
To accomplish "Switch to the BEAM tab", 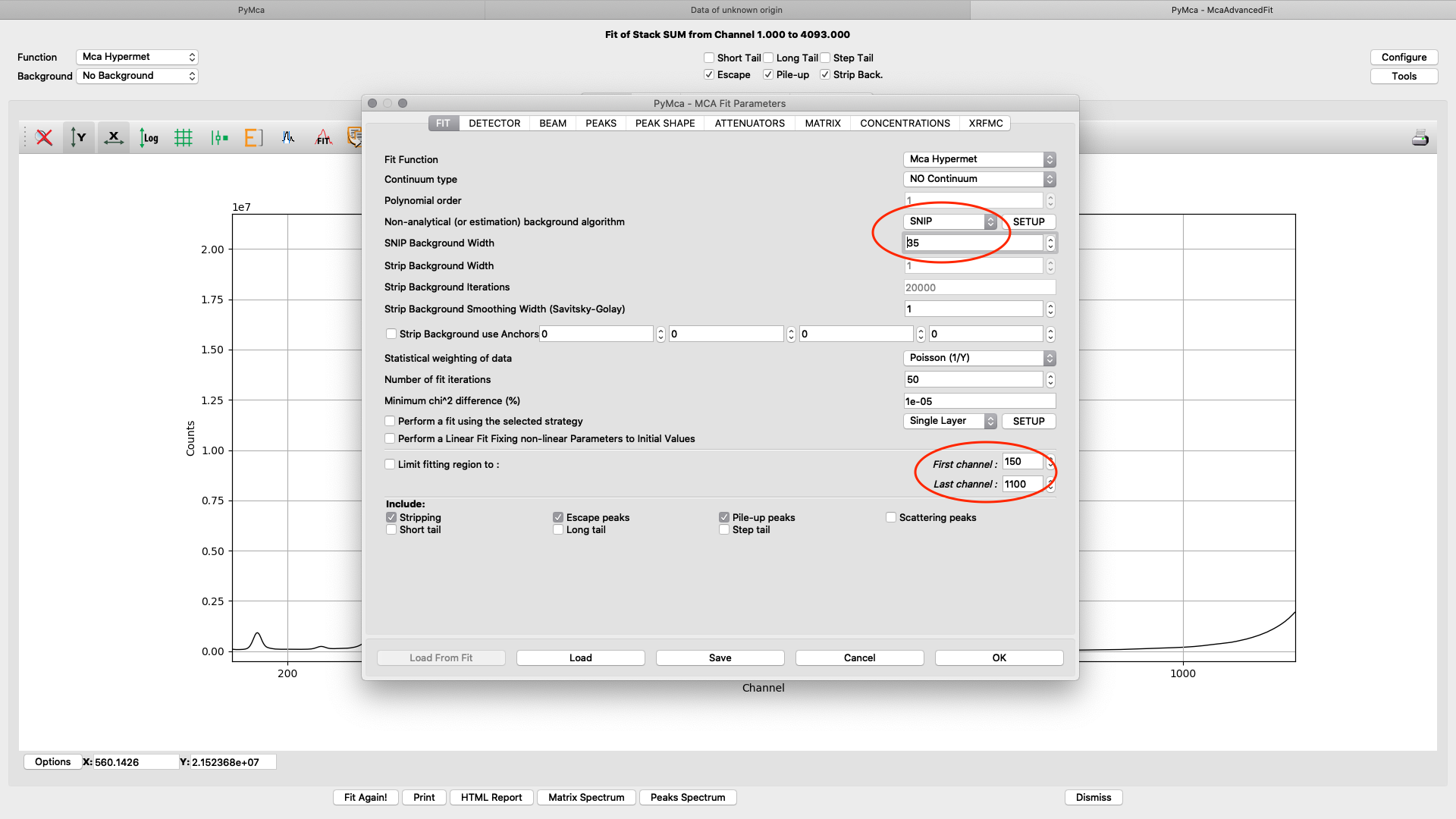I will (x=553, y=123).
